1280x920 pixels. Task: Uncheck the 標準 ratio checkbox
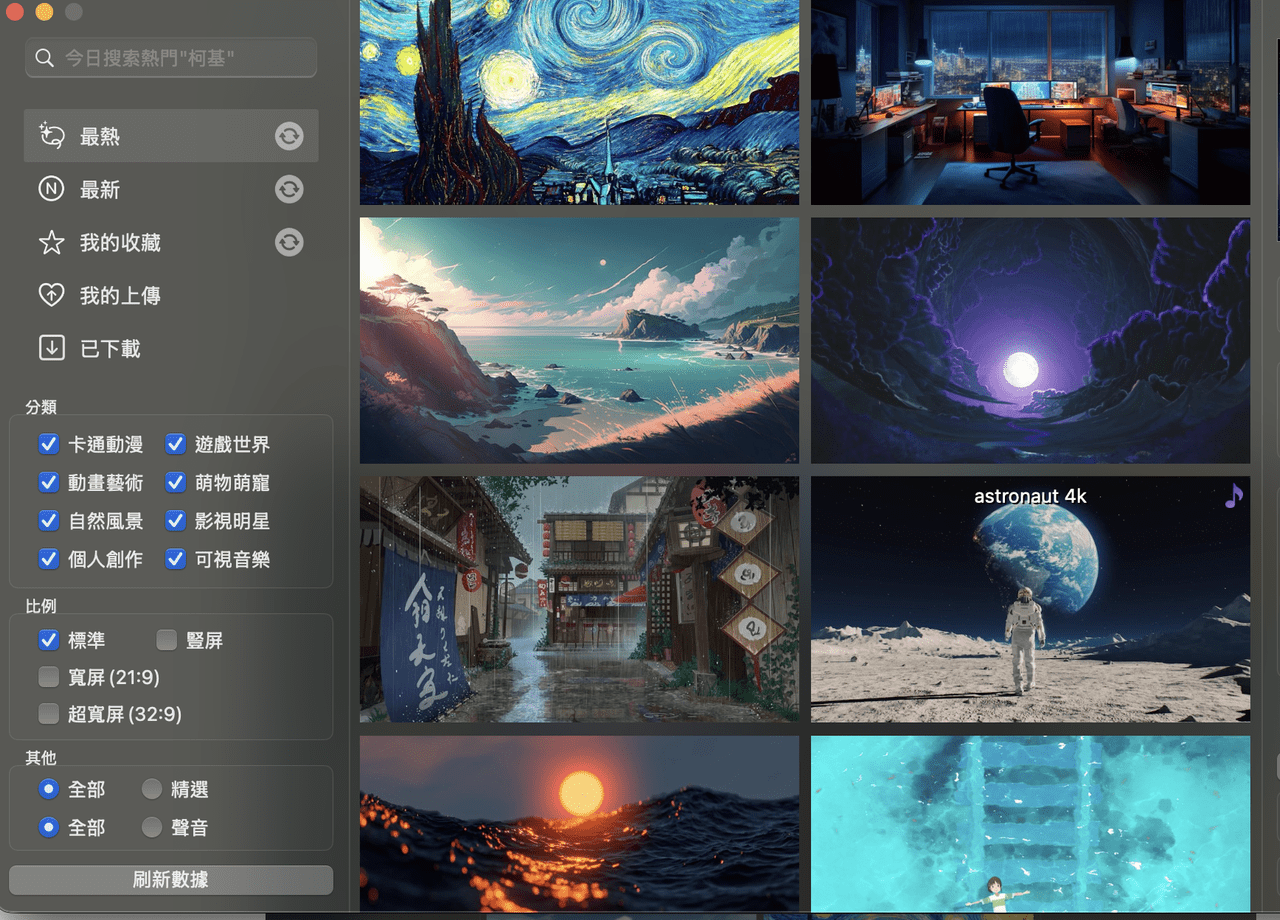pos(48,640)
